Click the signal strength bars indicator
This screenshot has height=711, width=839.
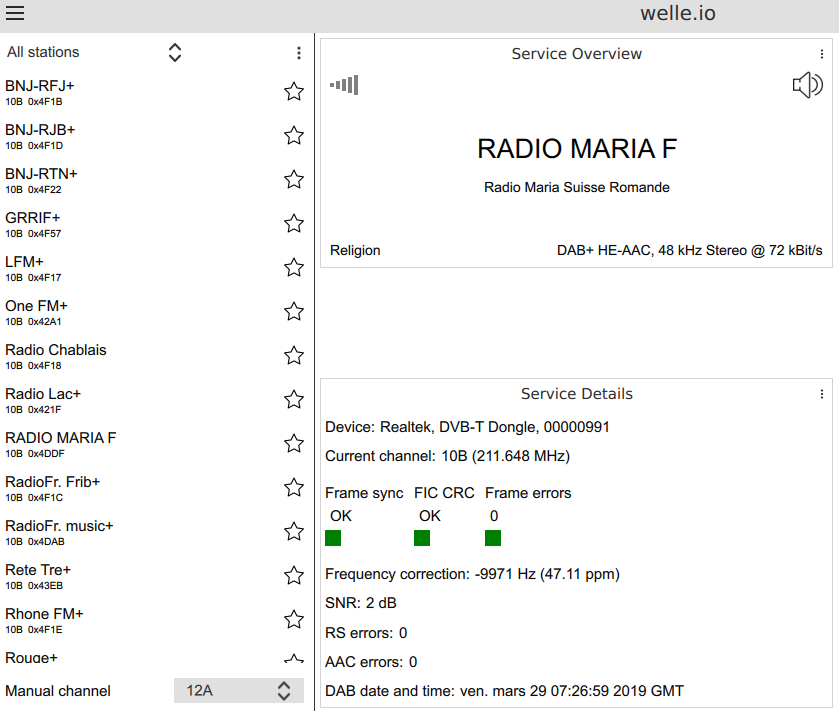[x=344, y=85]
